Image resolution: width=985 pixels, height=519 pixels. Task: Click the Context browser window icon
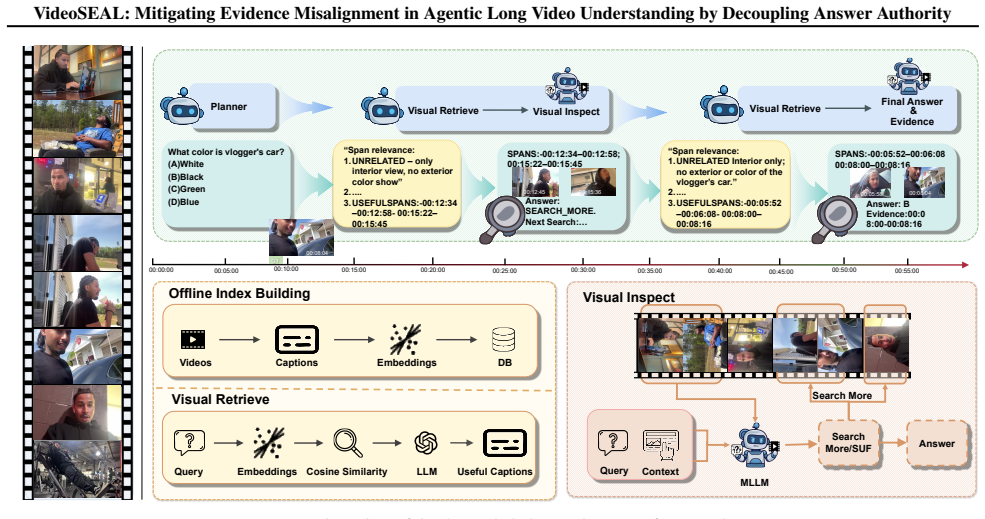pyautogui.click(x=661, y=445)
